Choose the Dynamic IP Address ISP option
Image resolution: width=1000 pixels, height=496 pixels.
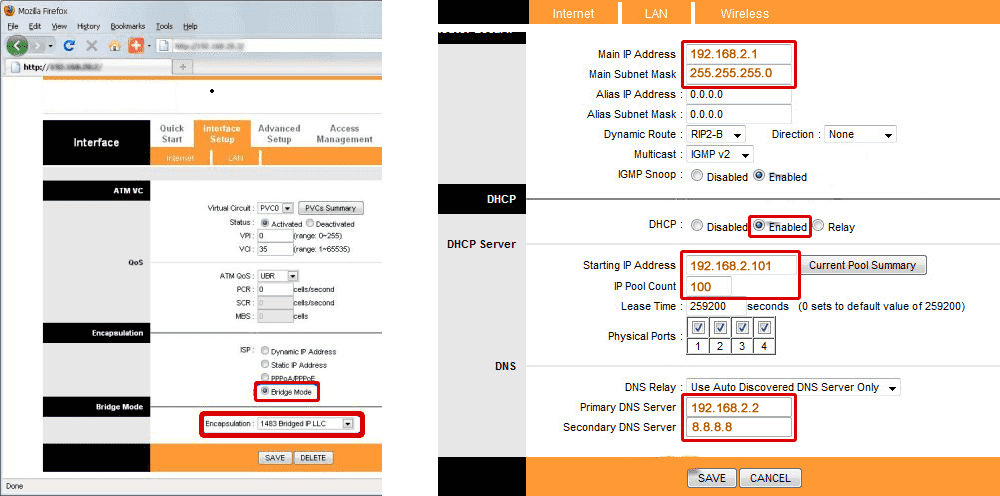click(x=265, y=351)
